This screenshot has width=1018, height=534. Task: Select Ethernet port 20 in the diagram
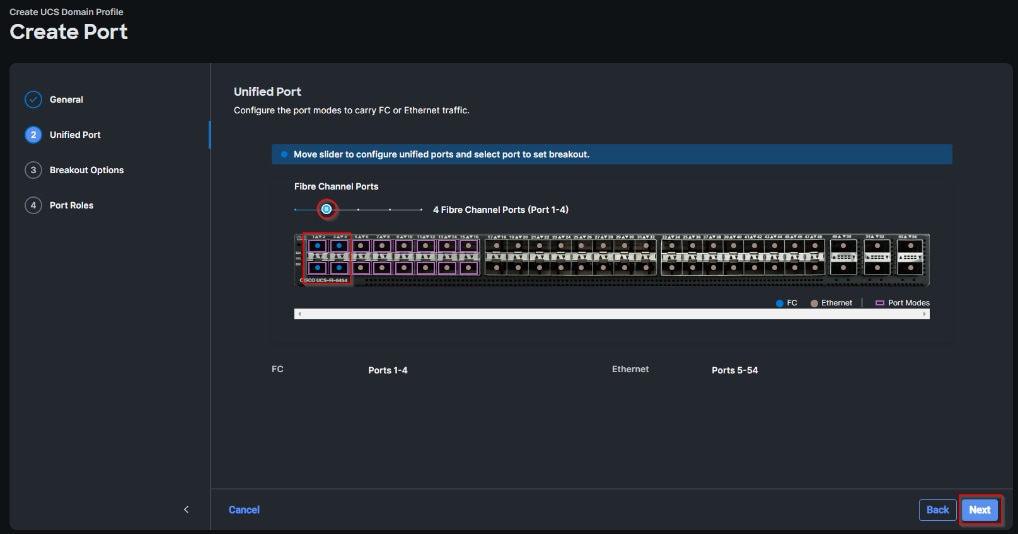518,267
